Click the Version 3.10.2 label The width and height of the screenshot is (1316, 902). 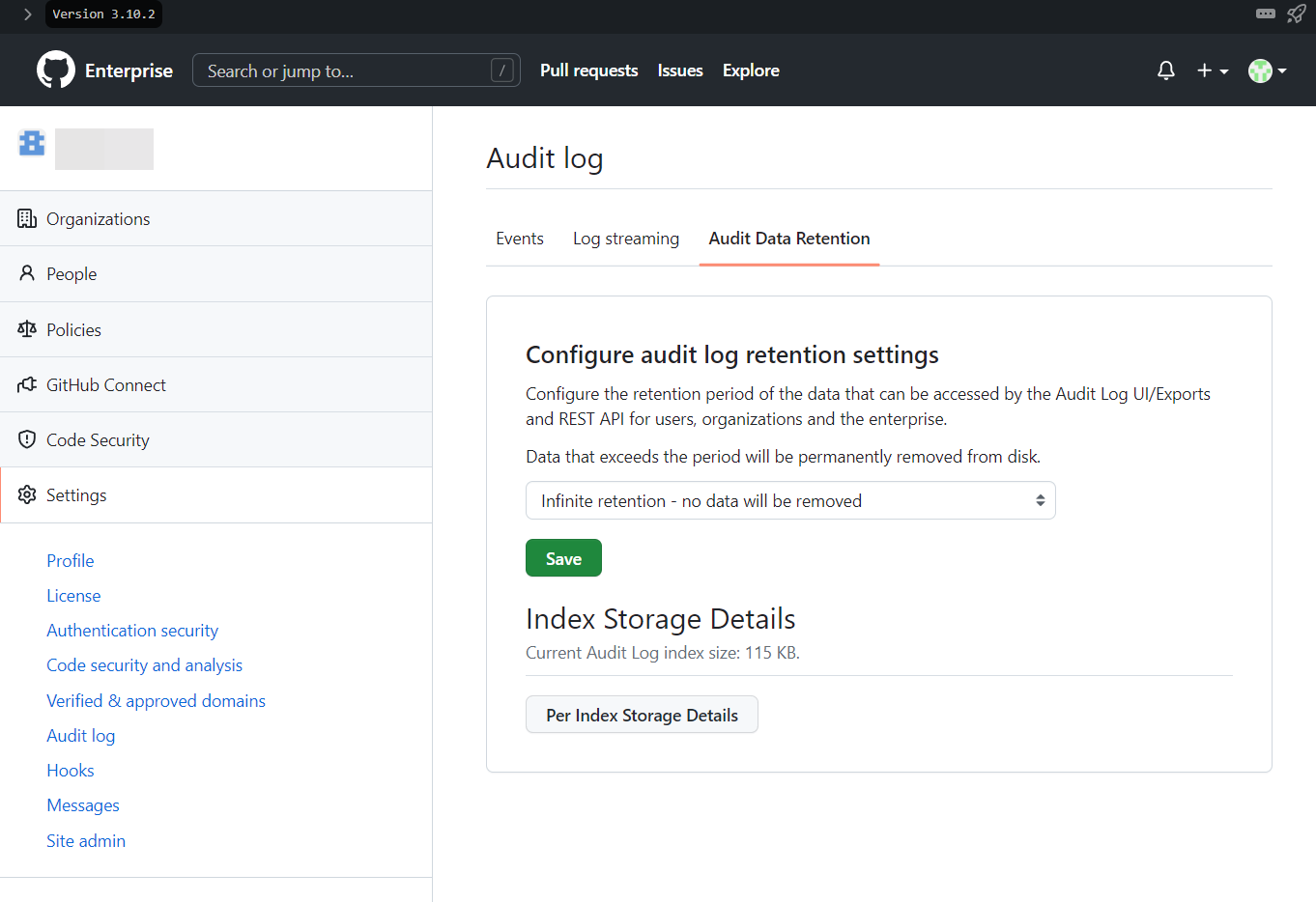(x=103, y=14)
